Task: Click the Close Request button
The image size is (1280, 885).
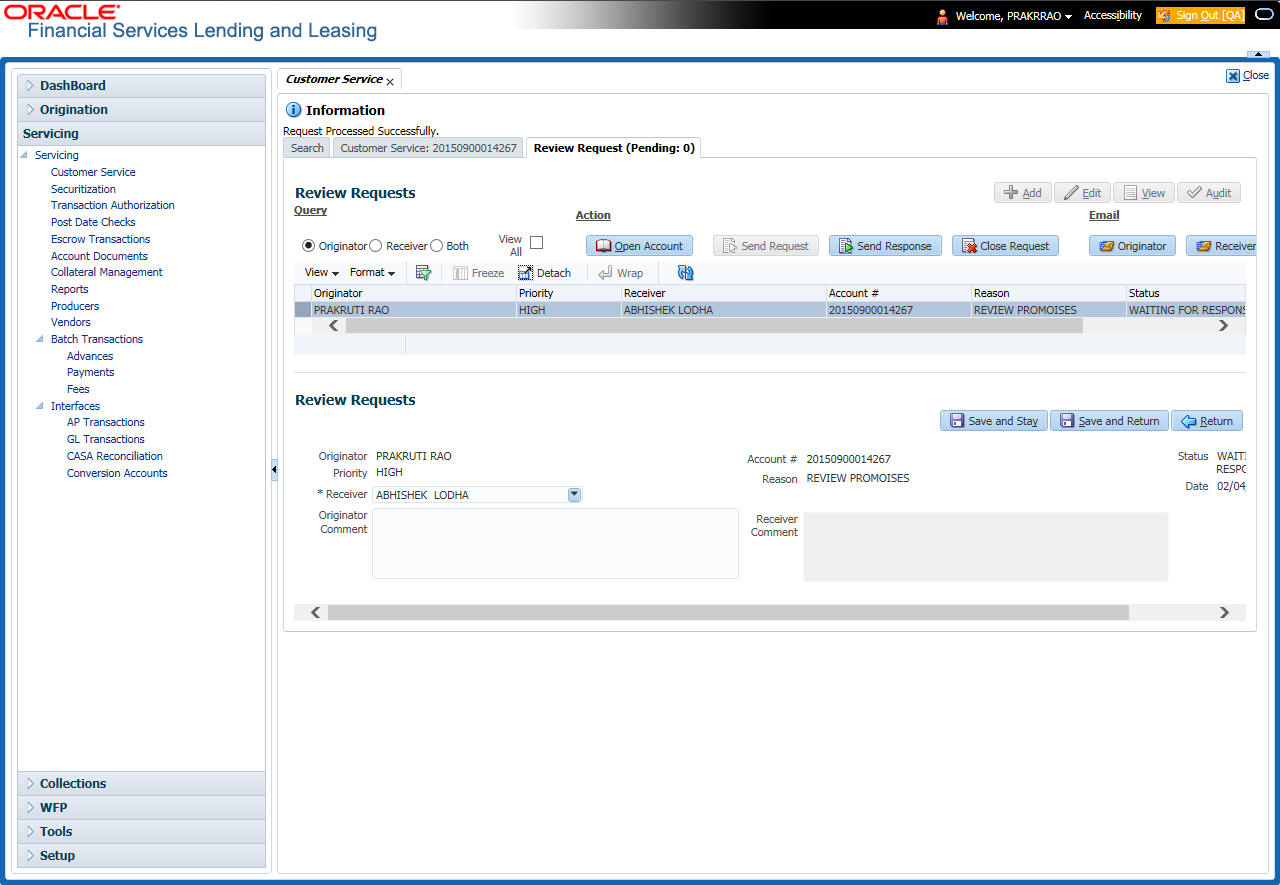Action: pyautogui.click(x=1005, y=246)
